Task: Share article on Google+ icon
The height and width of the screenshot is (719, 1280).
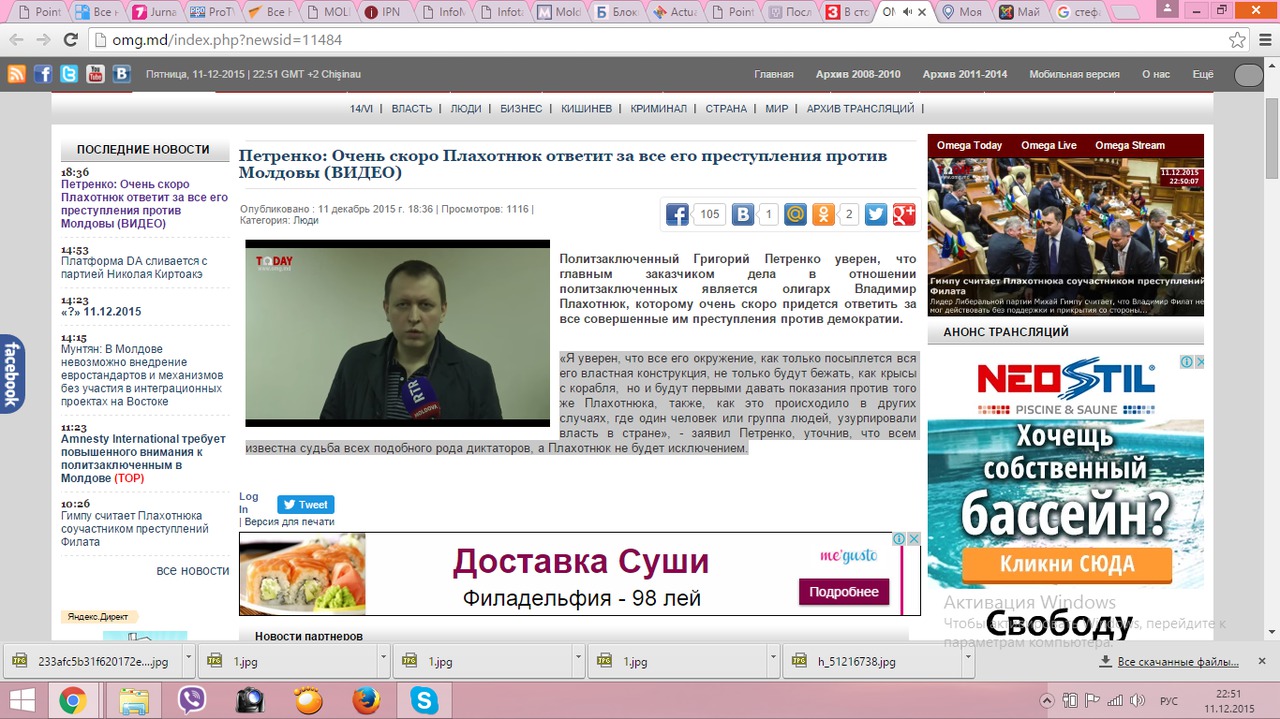Action: coord(904,214)
